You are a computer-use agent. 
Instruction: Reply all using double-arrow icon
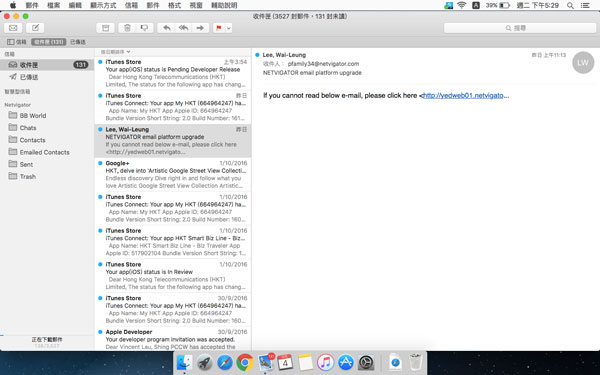click(x=183, y=28)
